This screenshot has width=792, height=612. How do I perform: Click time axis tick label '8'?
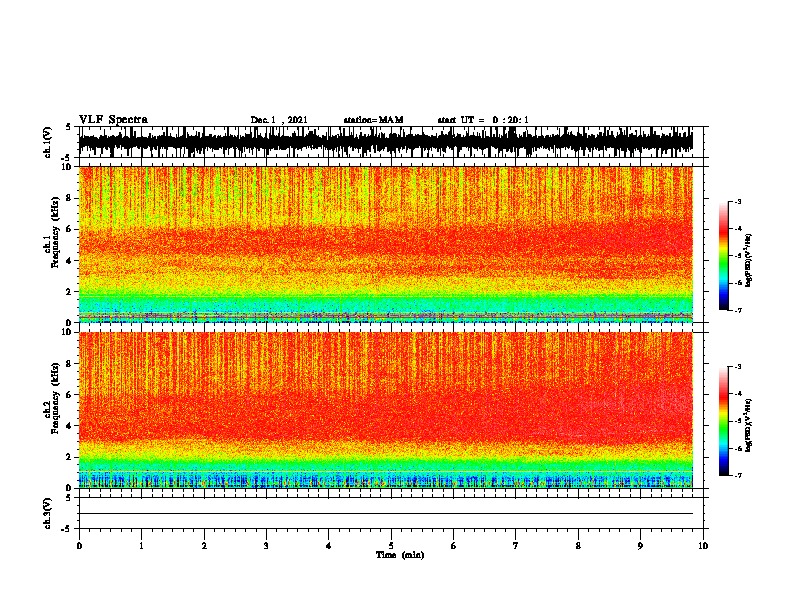click(x=578, y=546)
